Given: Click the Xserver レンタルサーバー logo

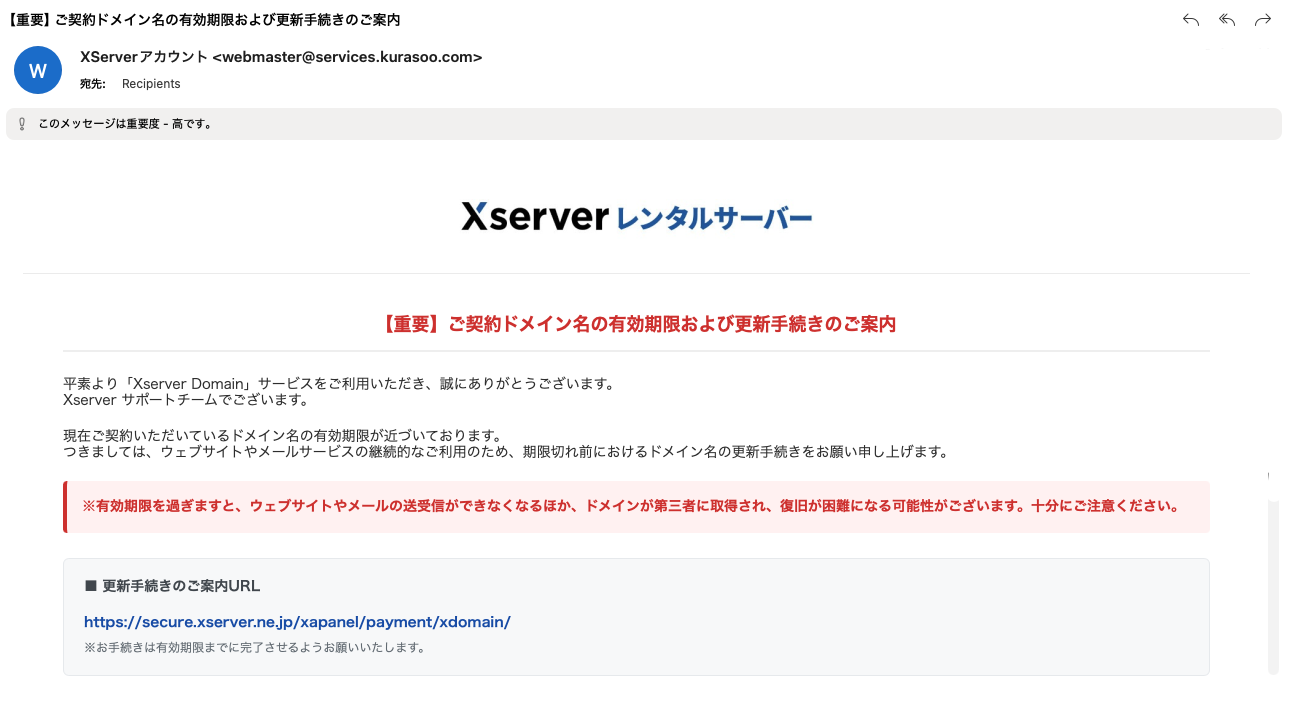Looking at the screenshot, I should tap(636, 216).
